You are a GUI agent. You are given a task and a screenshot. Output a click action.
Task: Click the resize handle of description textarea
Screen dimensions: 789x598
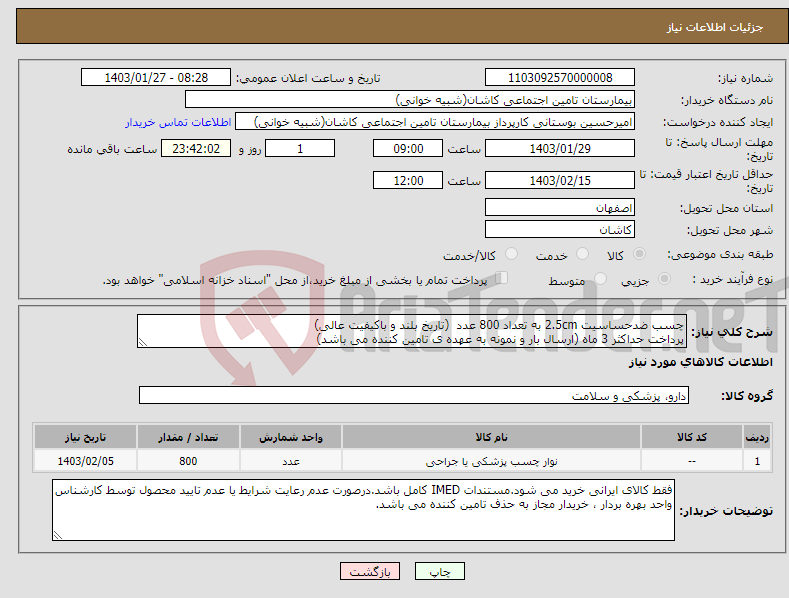[143, 342]
